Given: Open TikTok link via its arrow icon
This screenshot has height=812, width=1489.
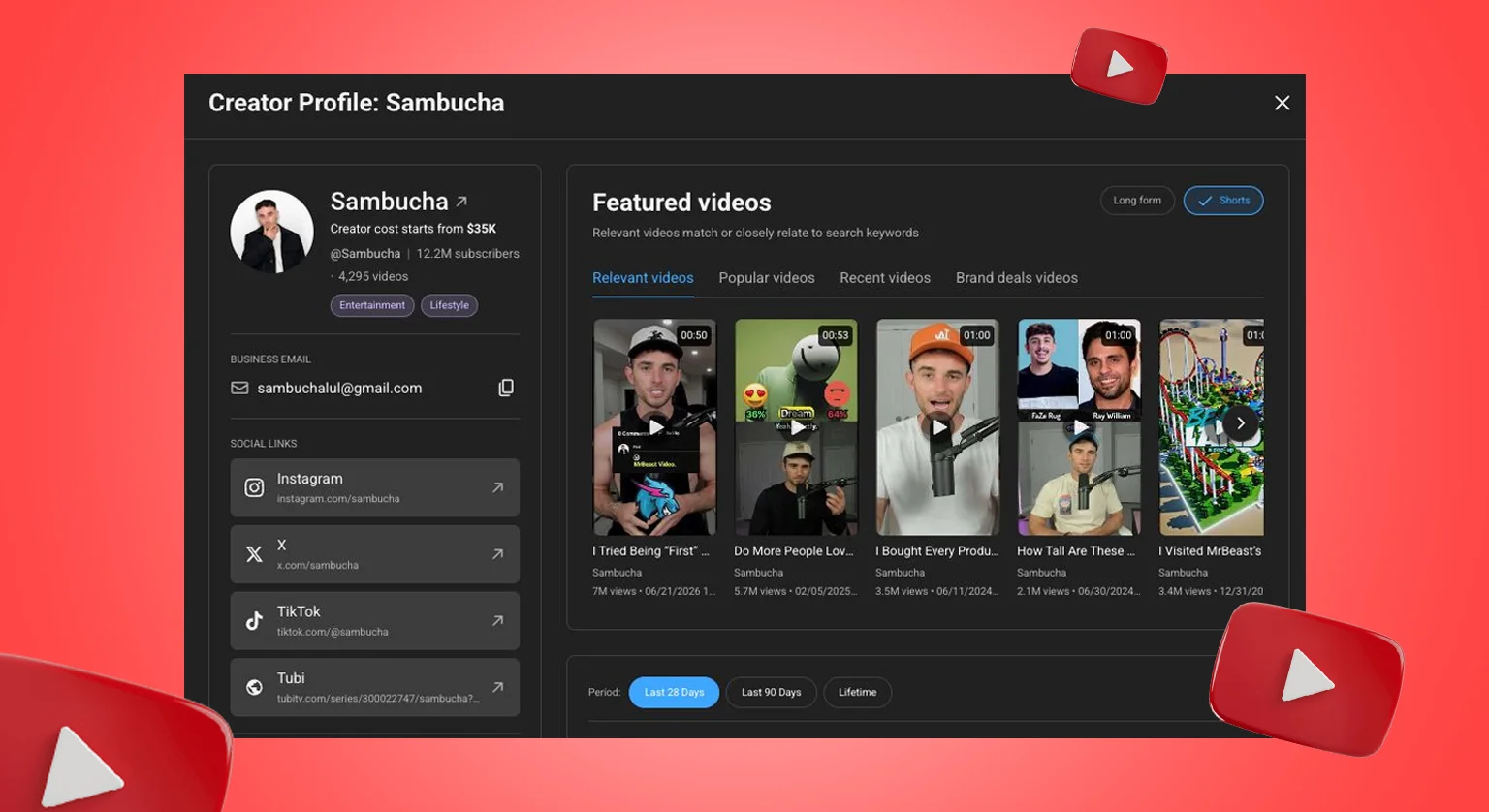Looking at the screenshot, I should (497, 620).
